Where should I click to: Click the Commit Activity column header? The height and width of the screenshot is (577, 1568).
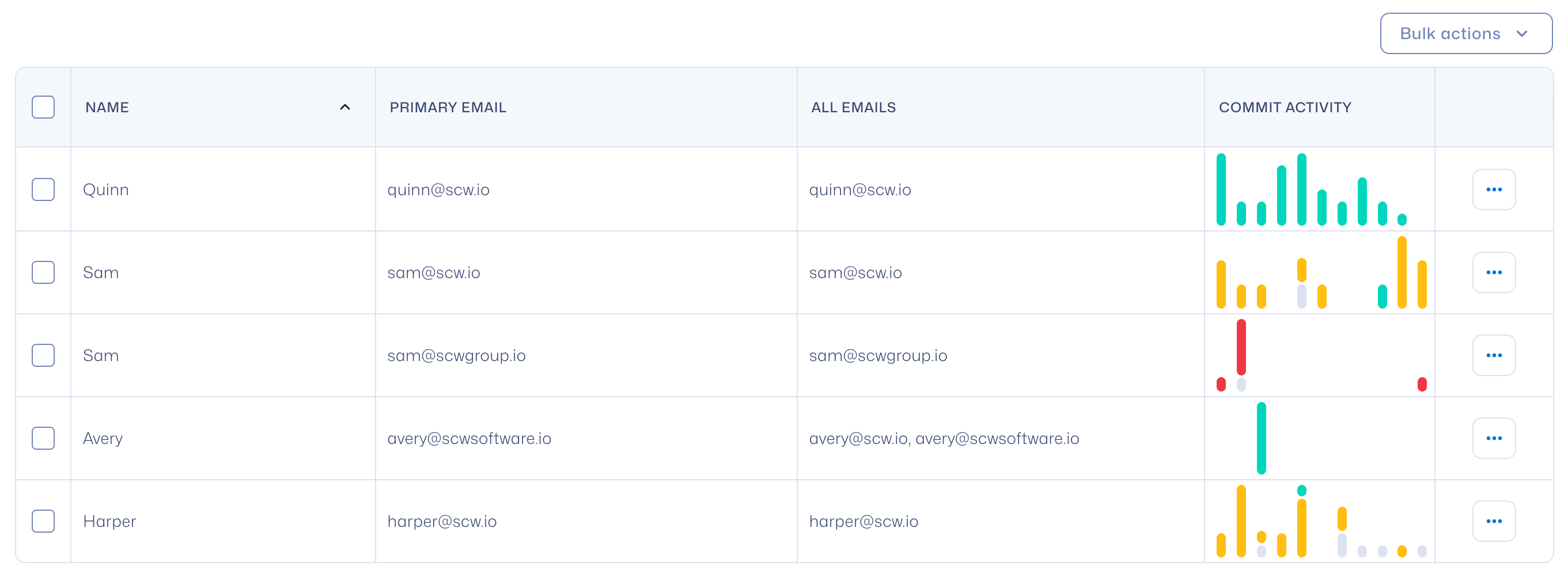(x=1285, y=107)
